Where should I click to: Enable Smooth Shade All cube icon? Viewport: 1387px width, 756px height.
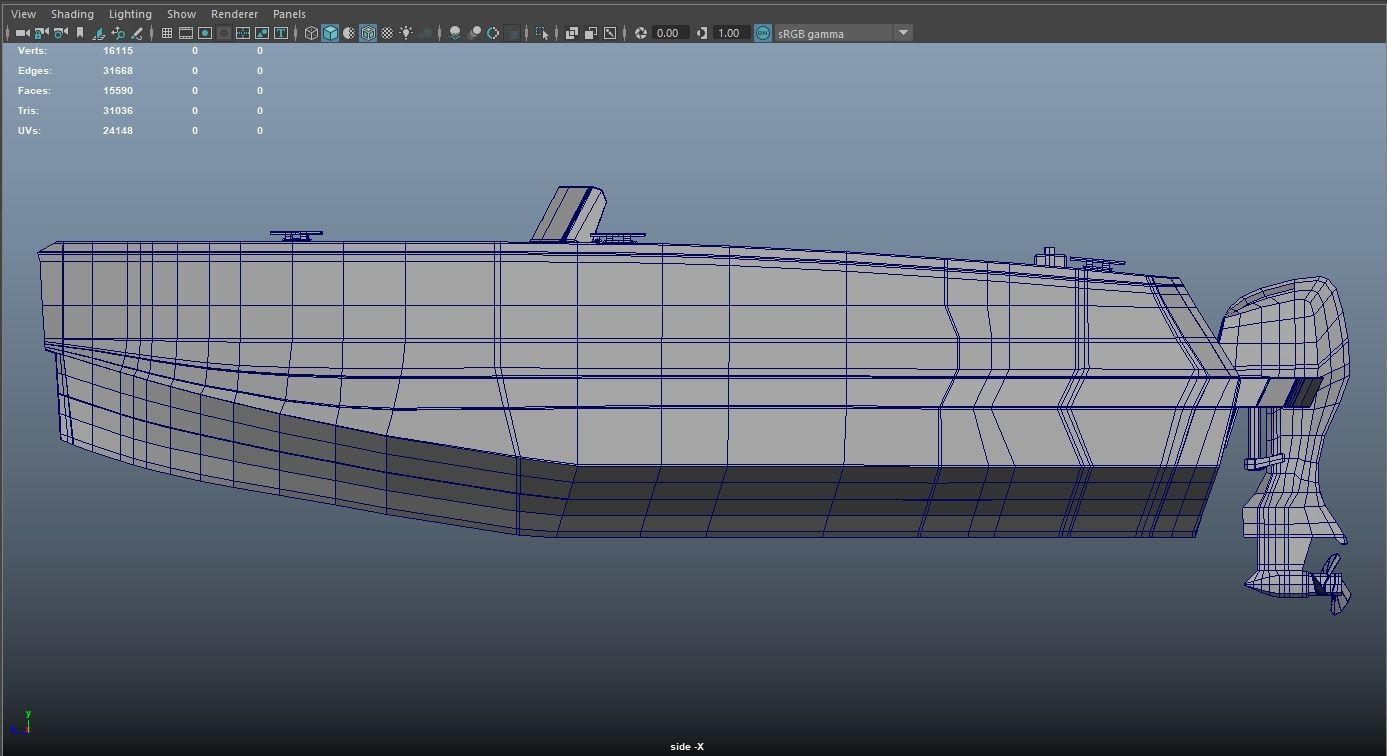(330, 33)
